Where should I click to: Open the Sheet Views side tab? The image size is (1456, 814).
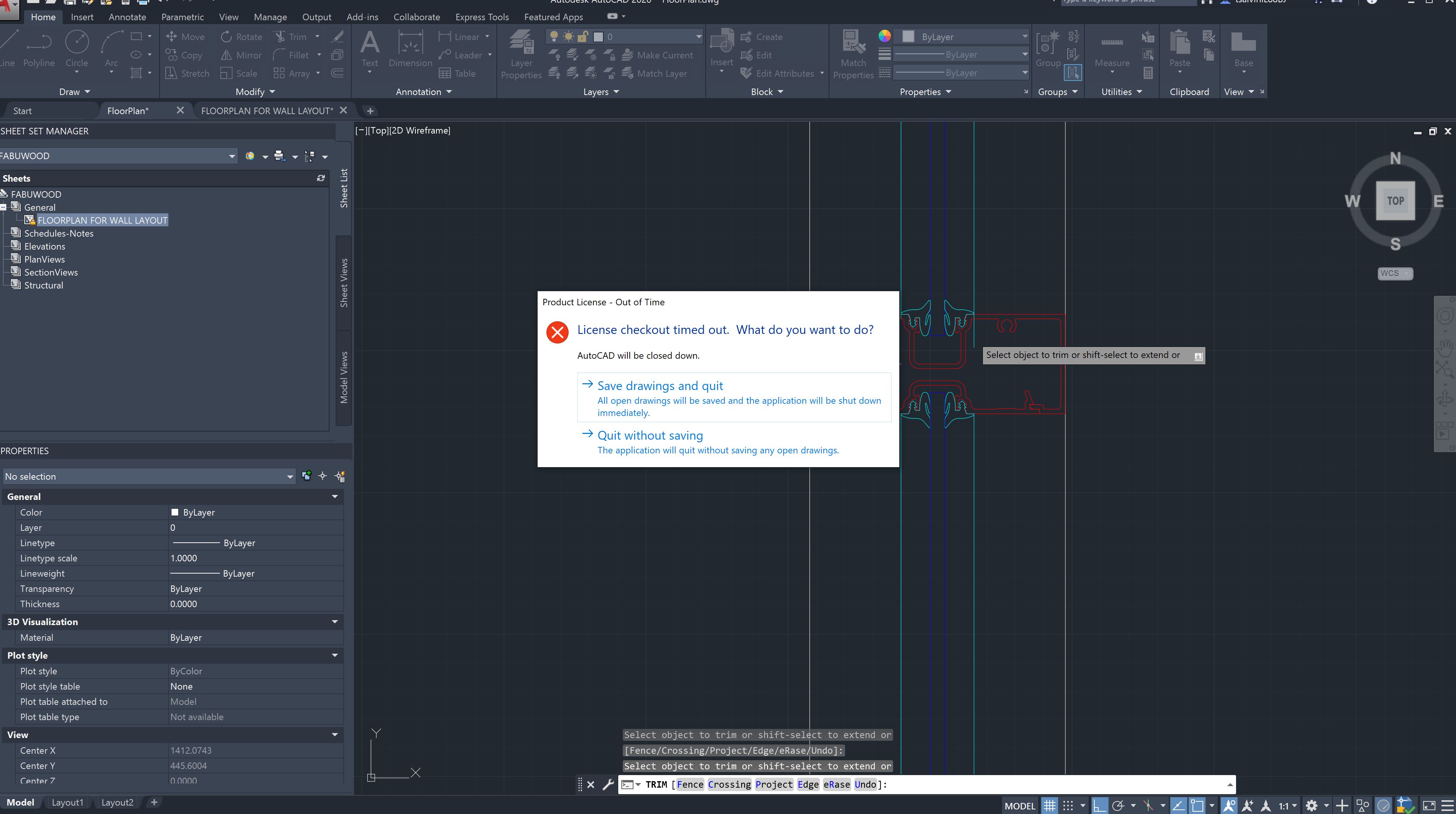coord(344,282)
